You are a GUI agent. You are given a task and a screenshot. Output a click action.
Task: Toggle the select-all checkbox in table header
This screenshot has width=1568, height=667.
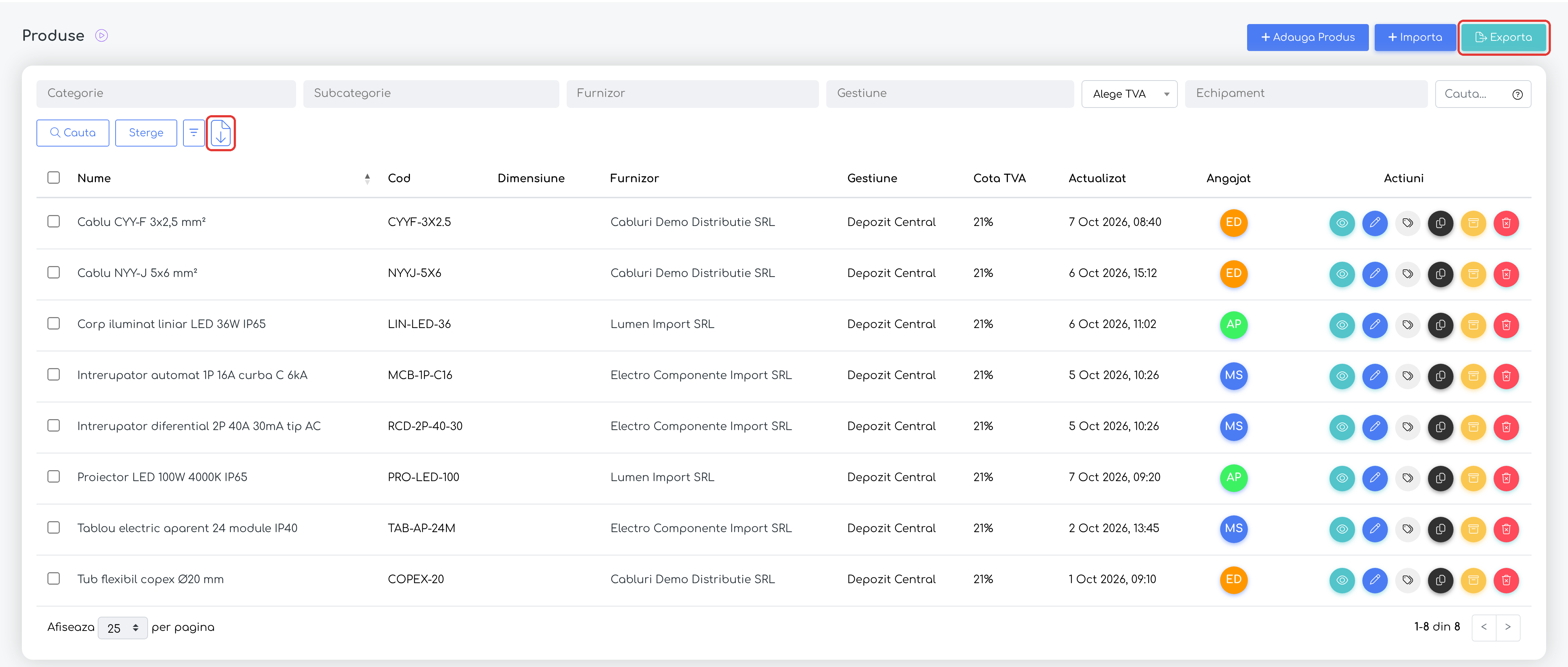click(54, 178)
